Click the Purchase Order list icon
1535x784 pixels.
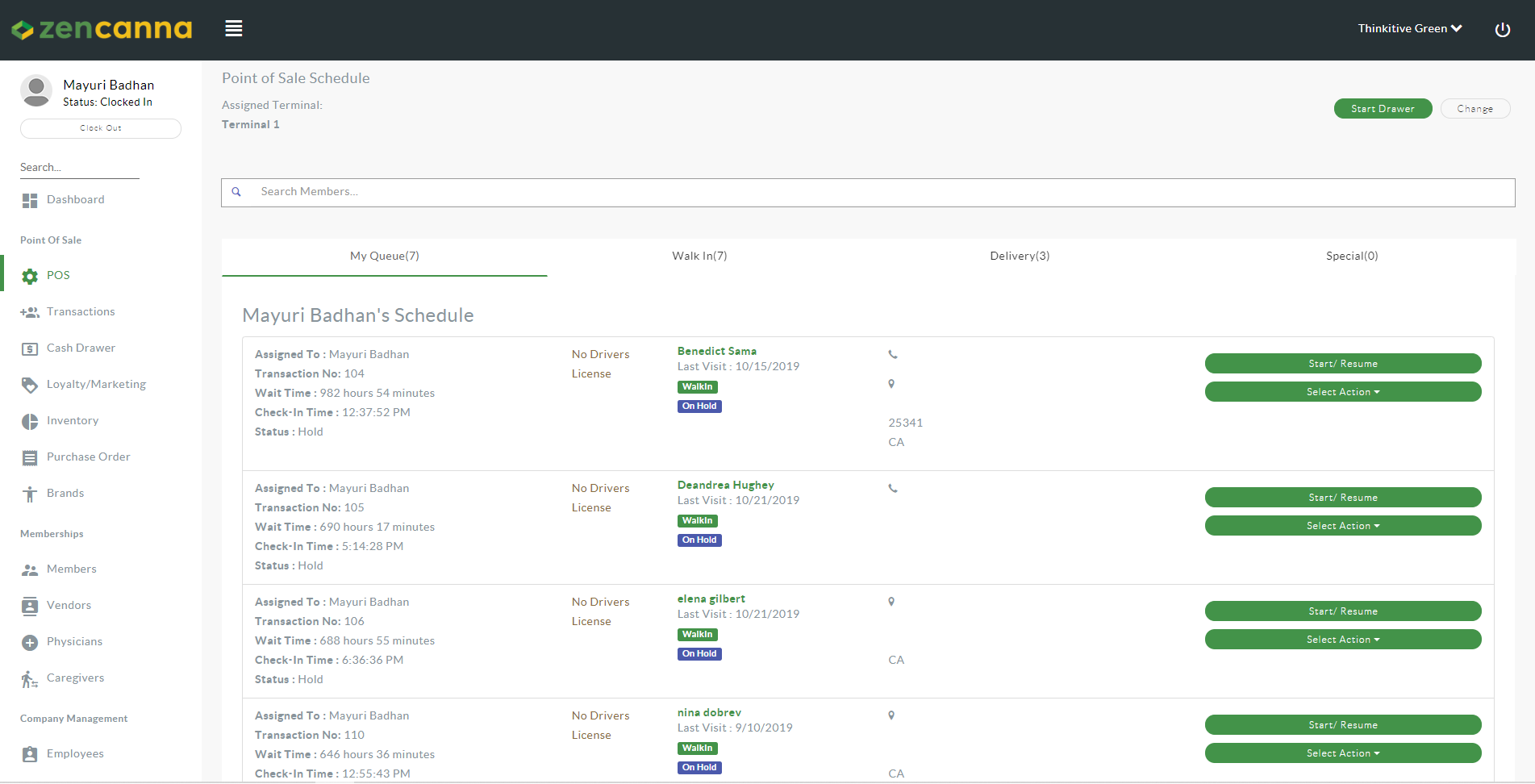[30, 458]
